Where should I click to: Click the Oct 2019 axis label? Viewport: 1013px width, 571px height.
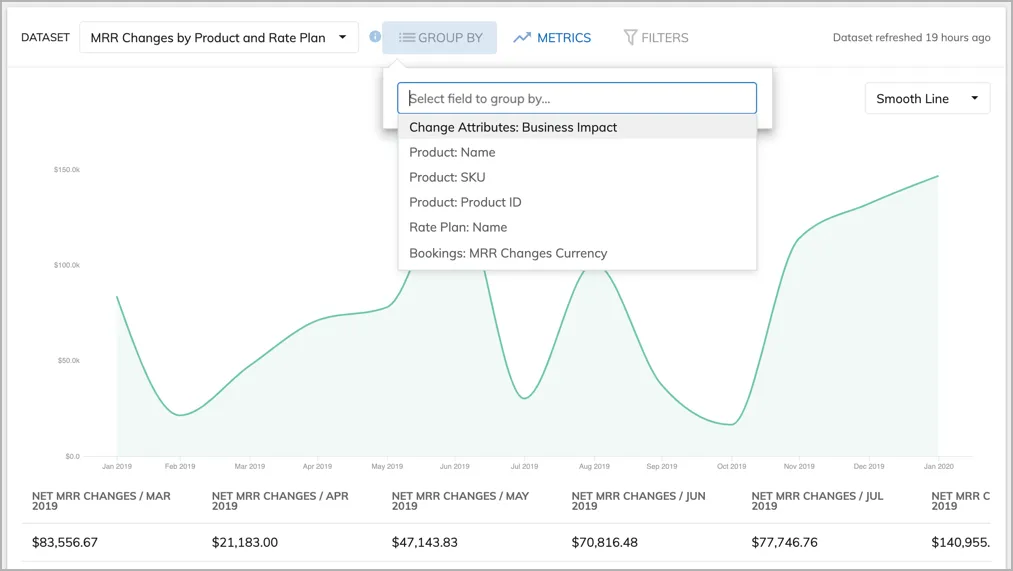731,466
